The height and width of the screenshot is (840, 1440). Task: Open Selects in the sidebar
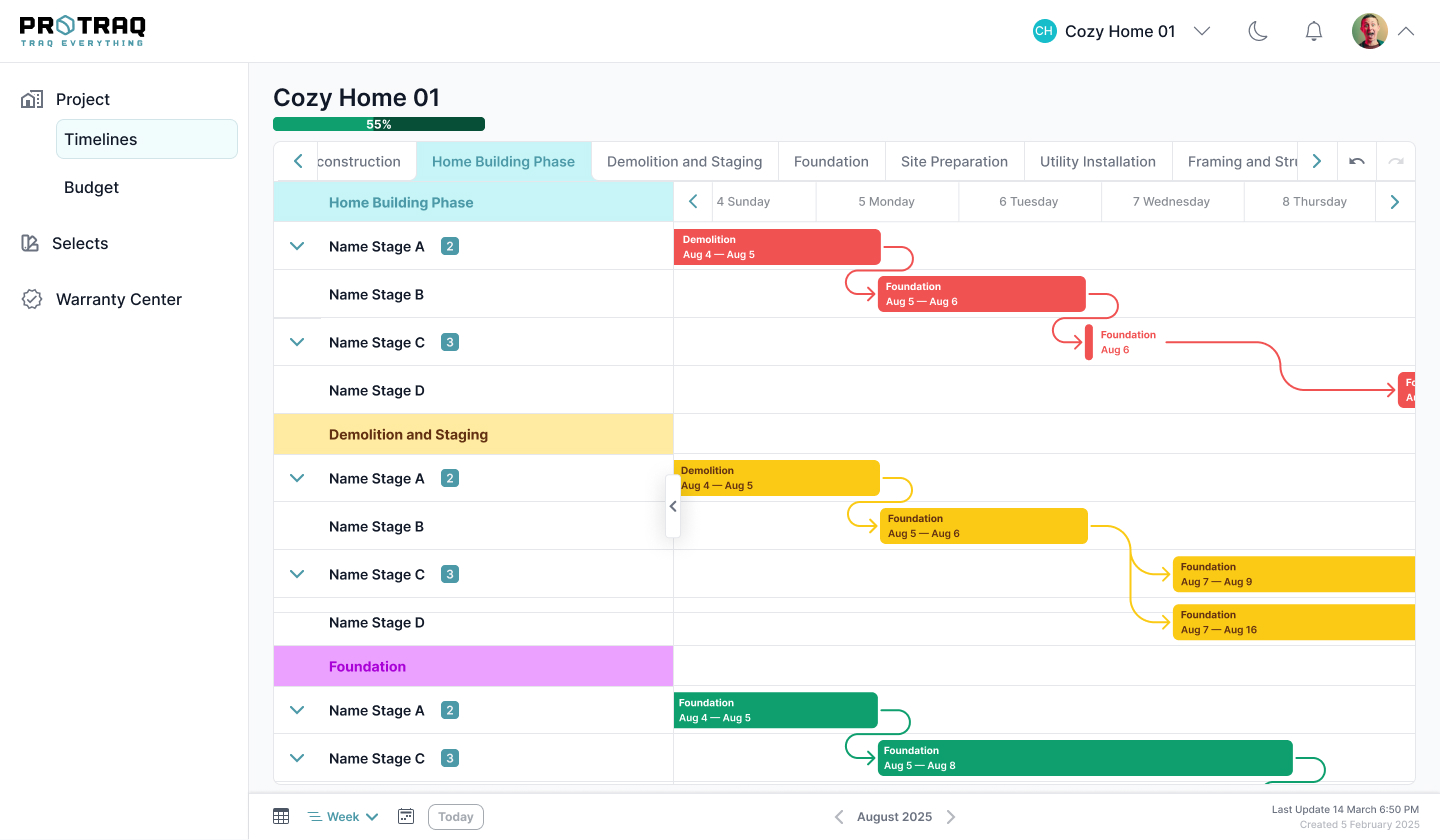point(80,244)
